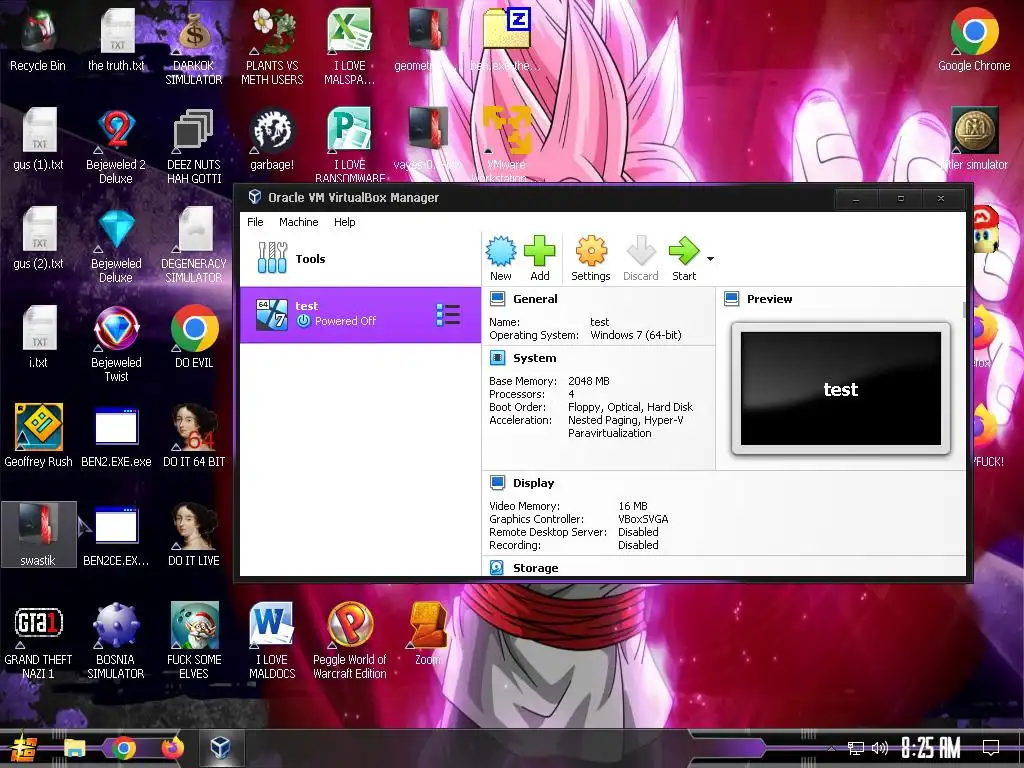Open the Machine menu

coord(298,222)
